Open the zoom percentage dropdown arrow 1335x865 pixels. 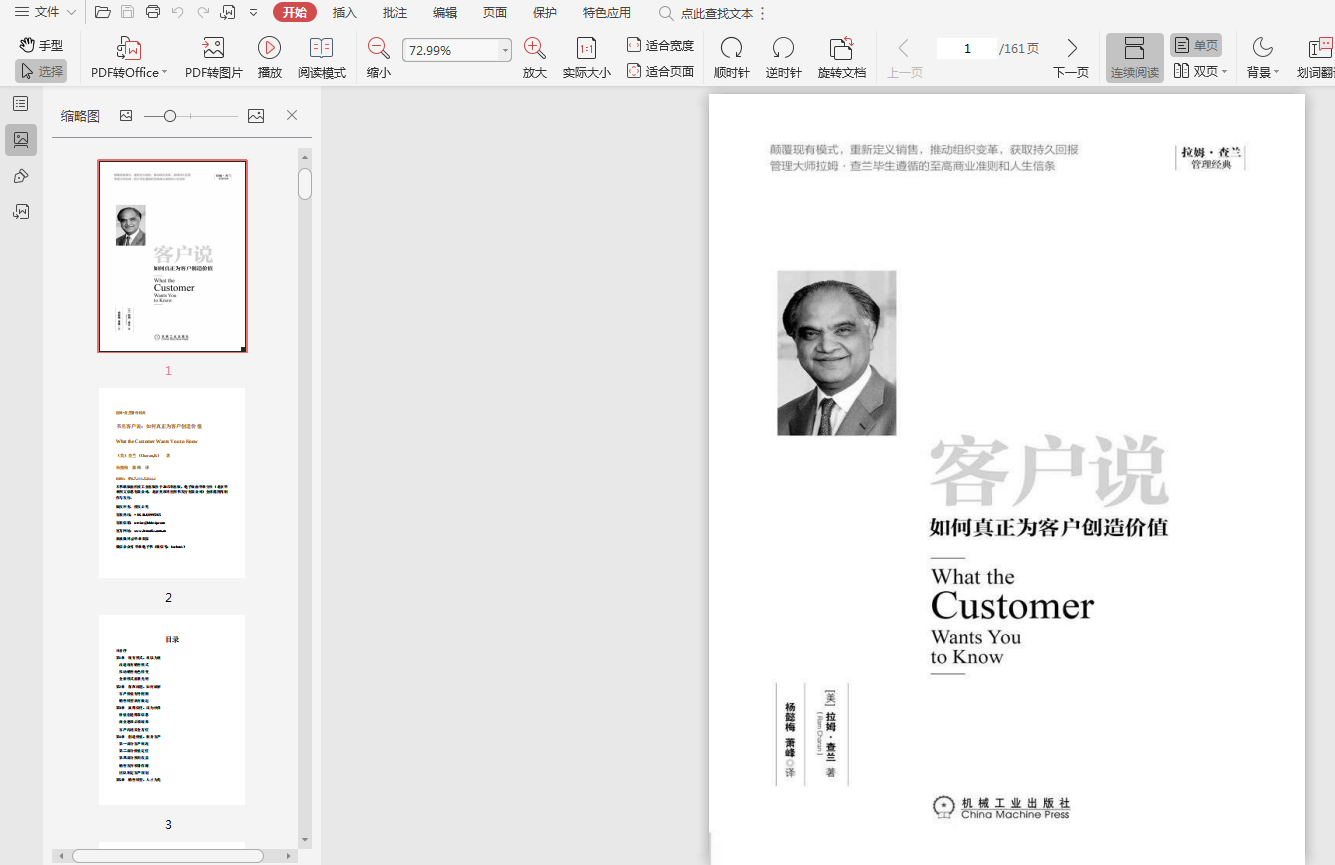505,50
